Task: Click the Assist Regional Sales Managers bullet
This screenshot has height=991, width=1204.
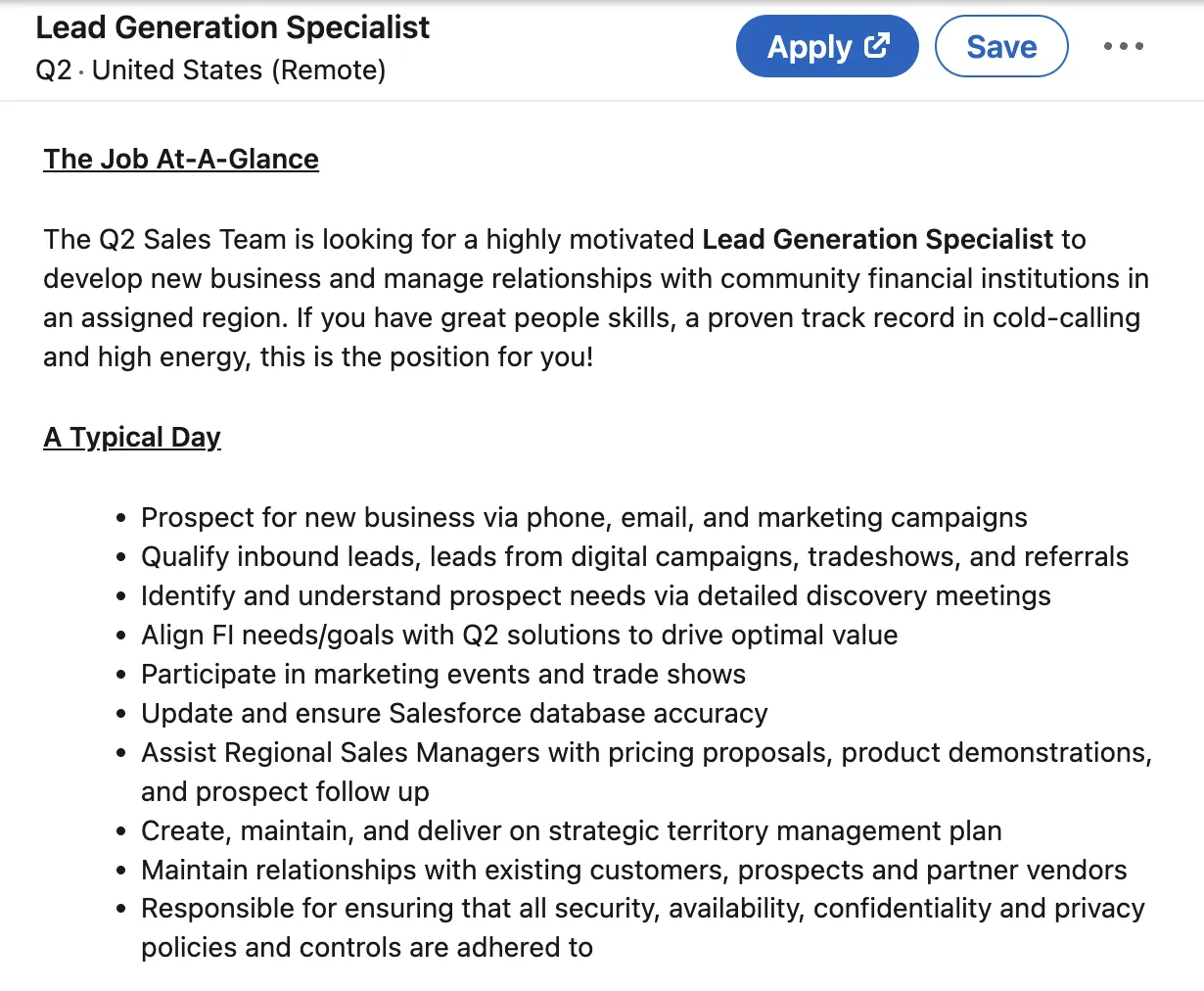Action: (x=646, y=752)
